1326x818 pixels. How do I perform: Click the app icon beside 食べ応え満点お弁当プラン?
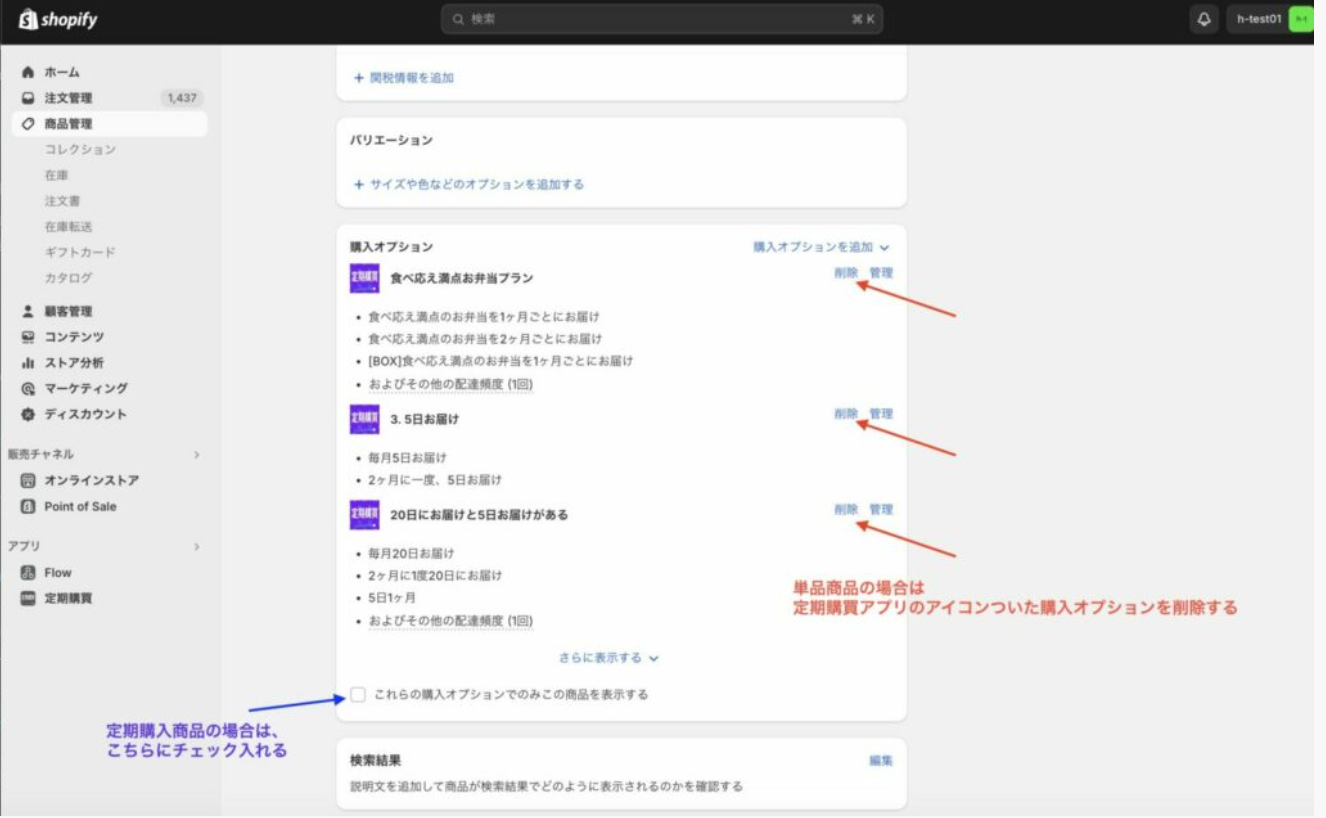tap(364, 278)
